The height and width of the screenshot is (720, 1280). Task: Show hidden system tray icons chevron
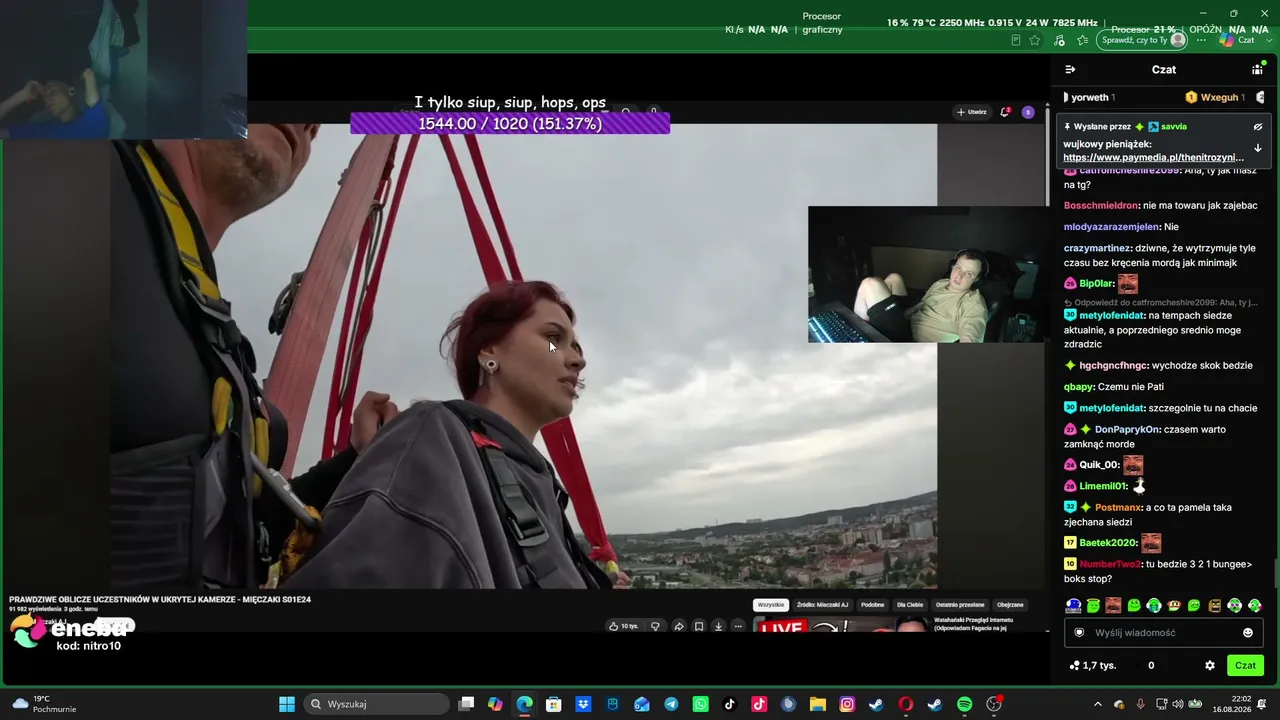coord(1097,704)
